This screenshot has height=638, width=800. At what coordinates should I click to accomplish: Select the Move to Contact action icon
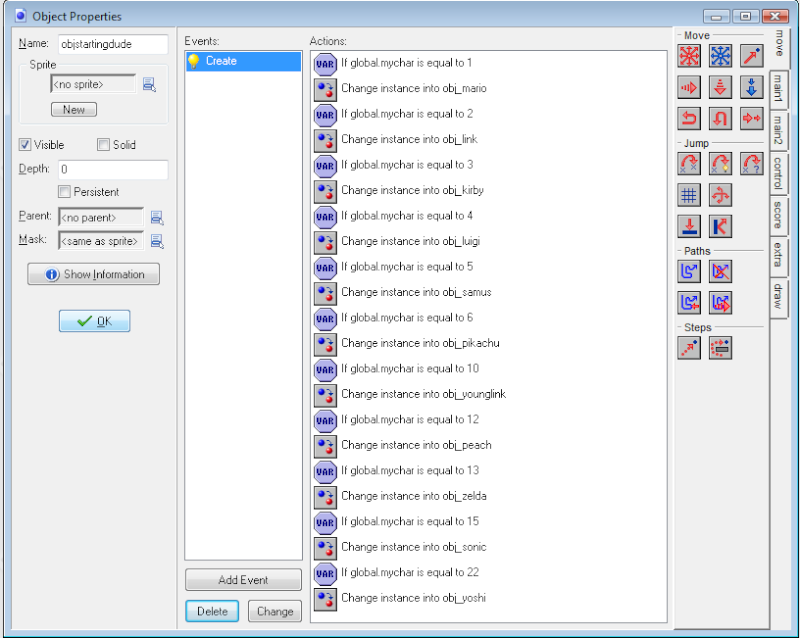[x=689, y=227]
